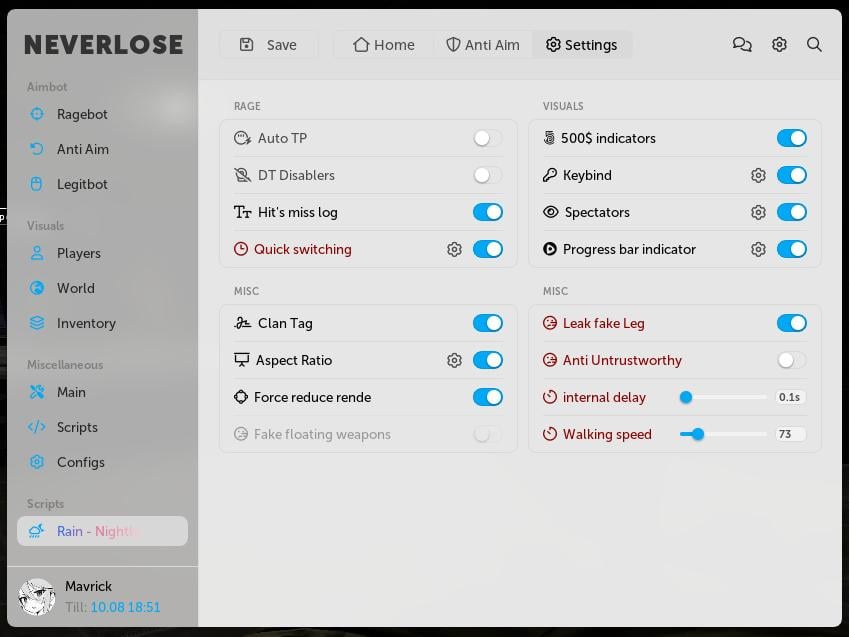Click the search magnifier icon
The image size is (849, 637).
814,44
